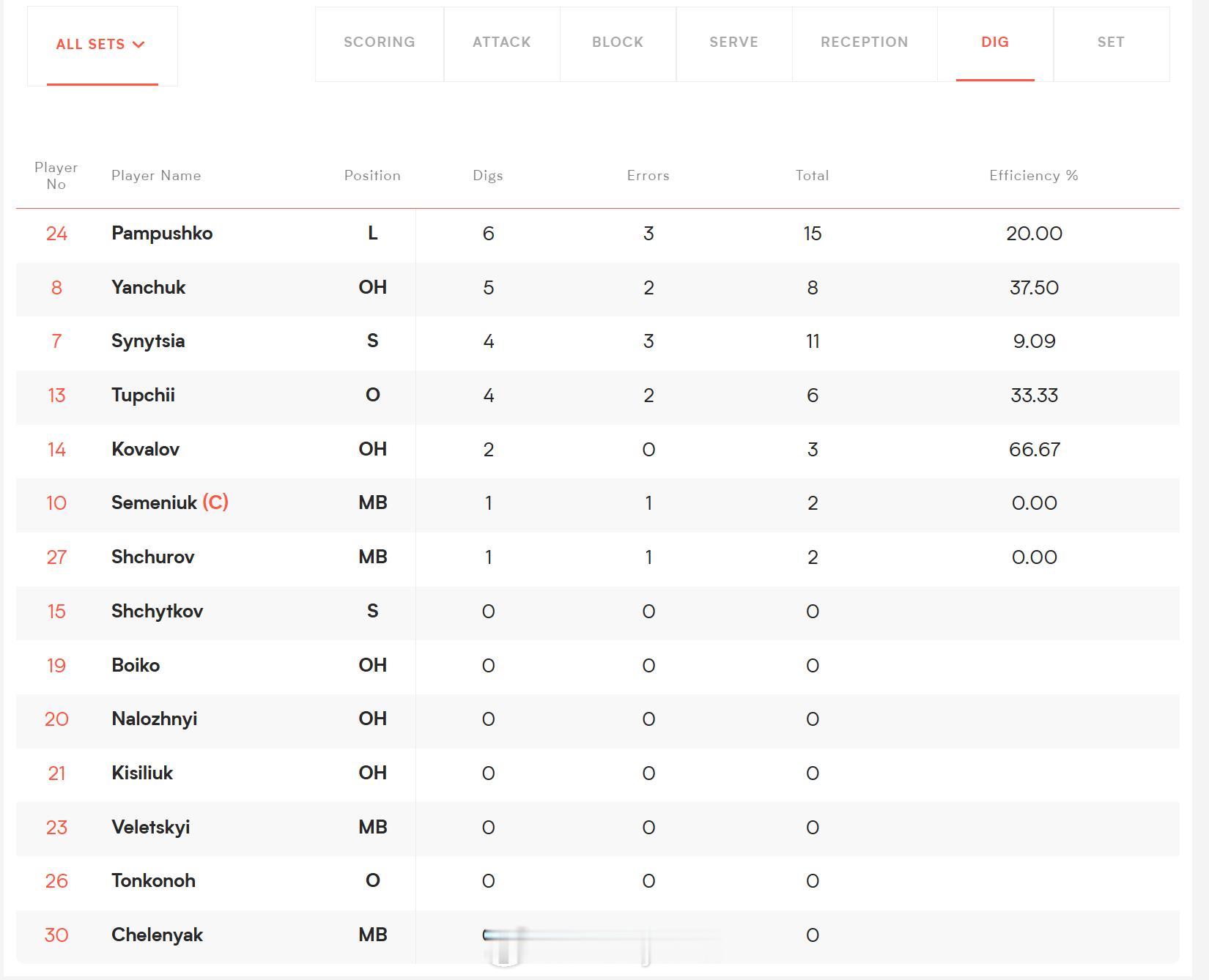Viewport: 1209px width, 980px height.
Task: Switch to the BLOCK tab
Action: [618, 42]
